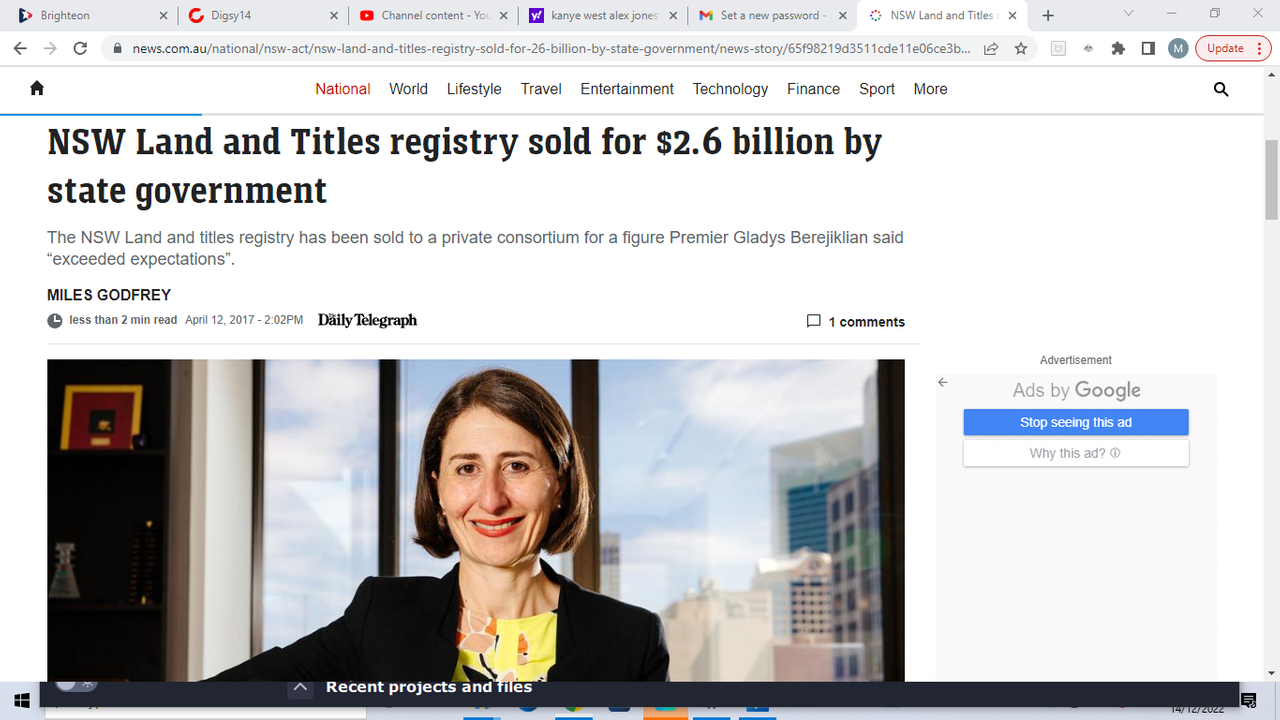Open the Technology section

coord(730,89)
